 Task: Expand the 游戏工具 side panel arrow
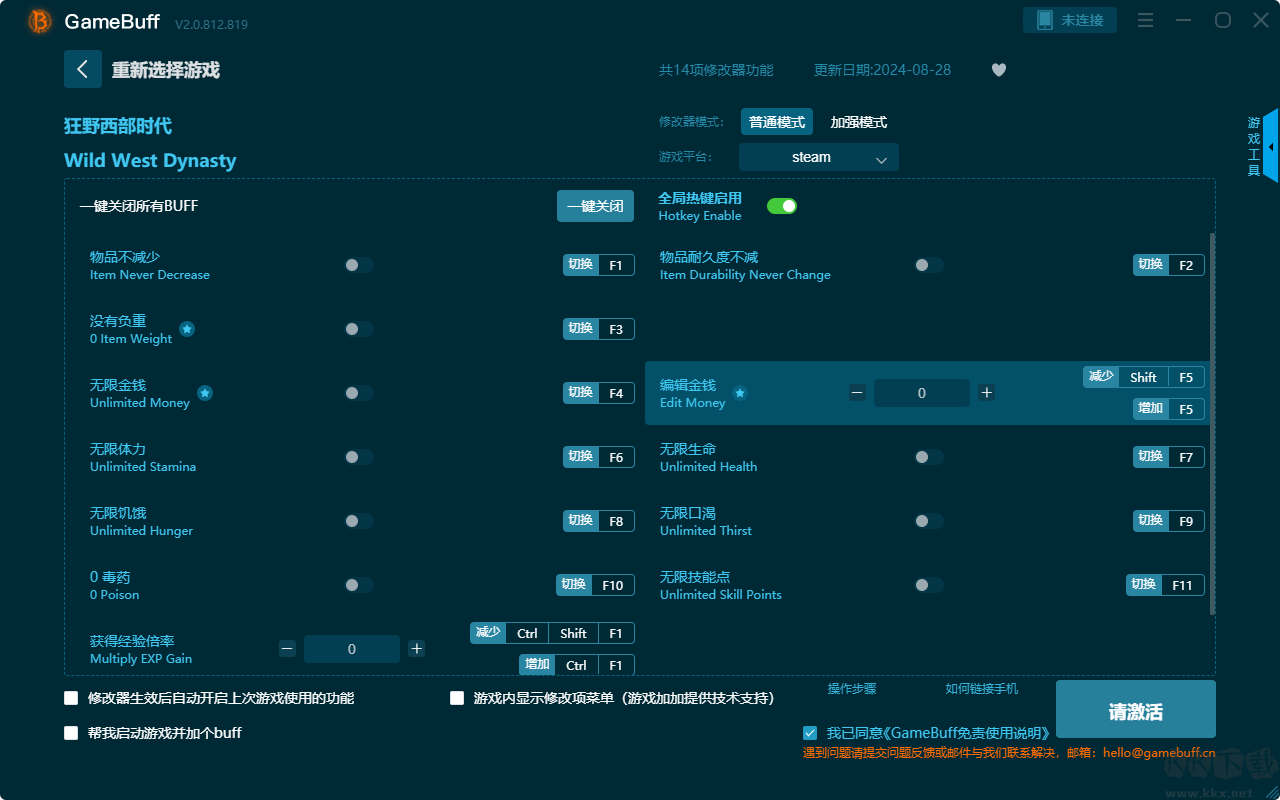point(1270,147)
